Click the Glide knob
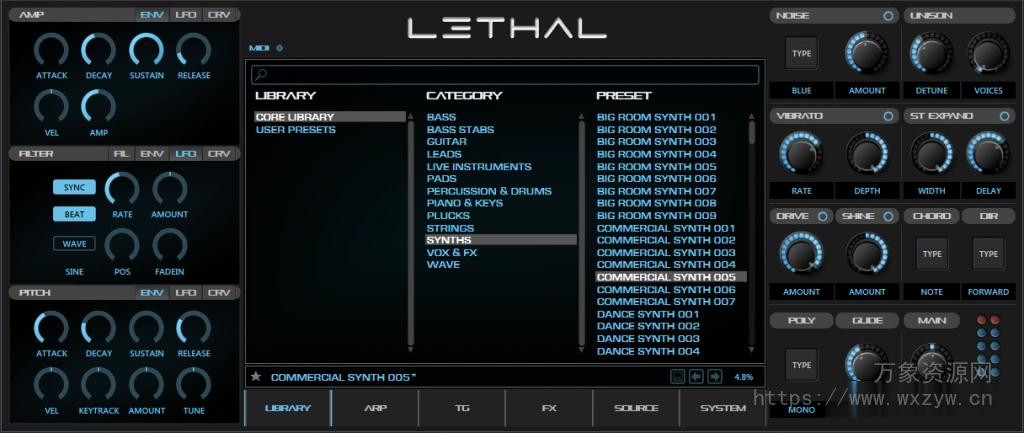 [x=867, y=364]
